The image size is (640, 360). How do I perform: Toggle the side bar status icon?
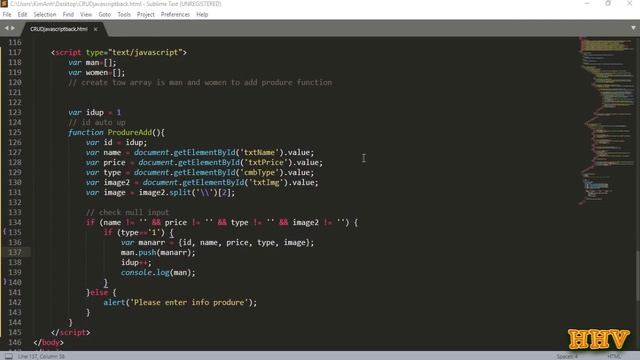[x=9, y=356]
